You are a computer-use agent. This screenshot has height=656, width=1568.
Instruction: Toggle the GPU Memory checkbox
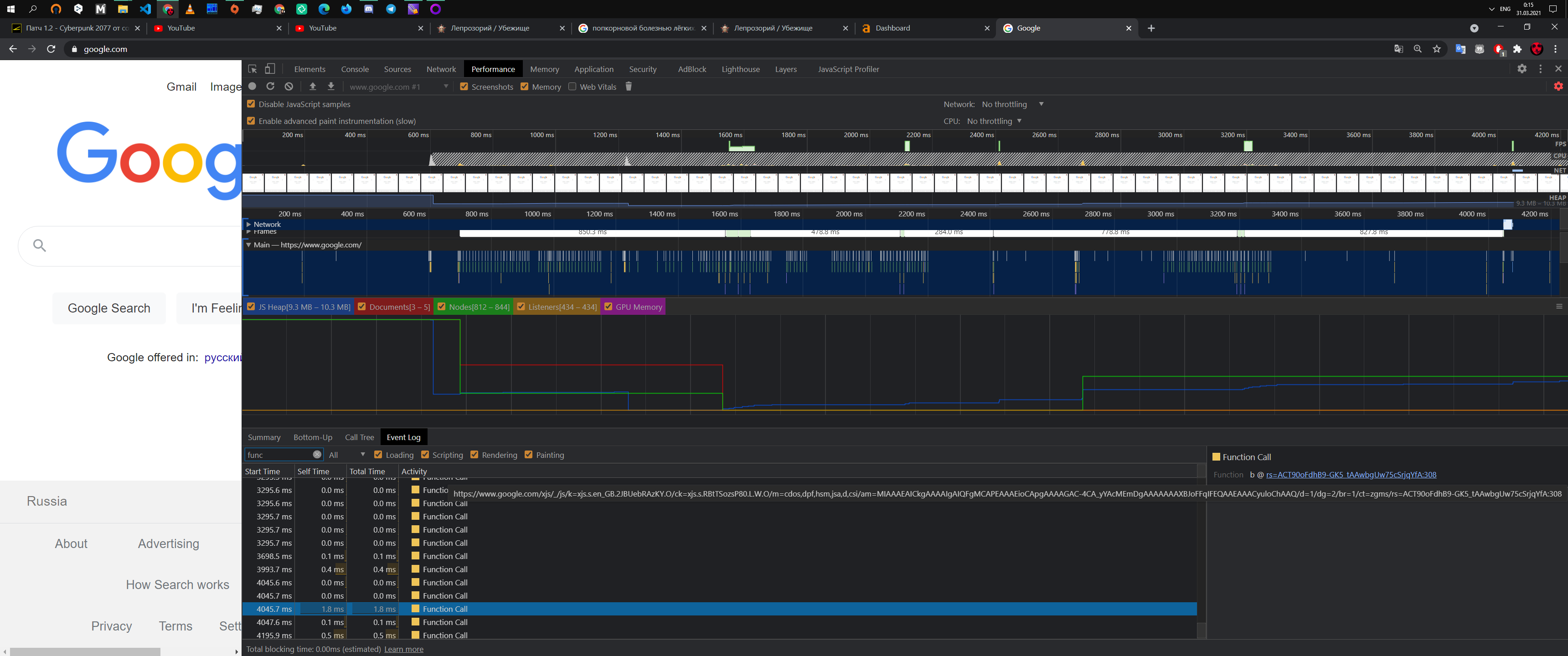tap(608, 307)
